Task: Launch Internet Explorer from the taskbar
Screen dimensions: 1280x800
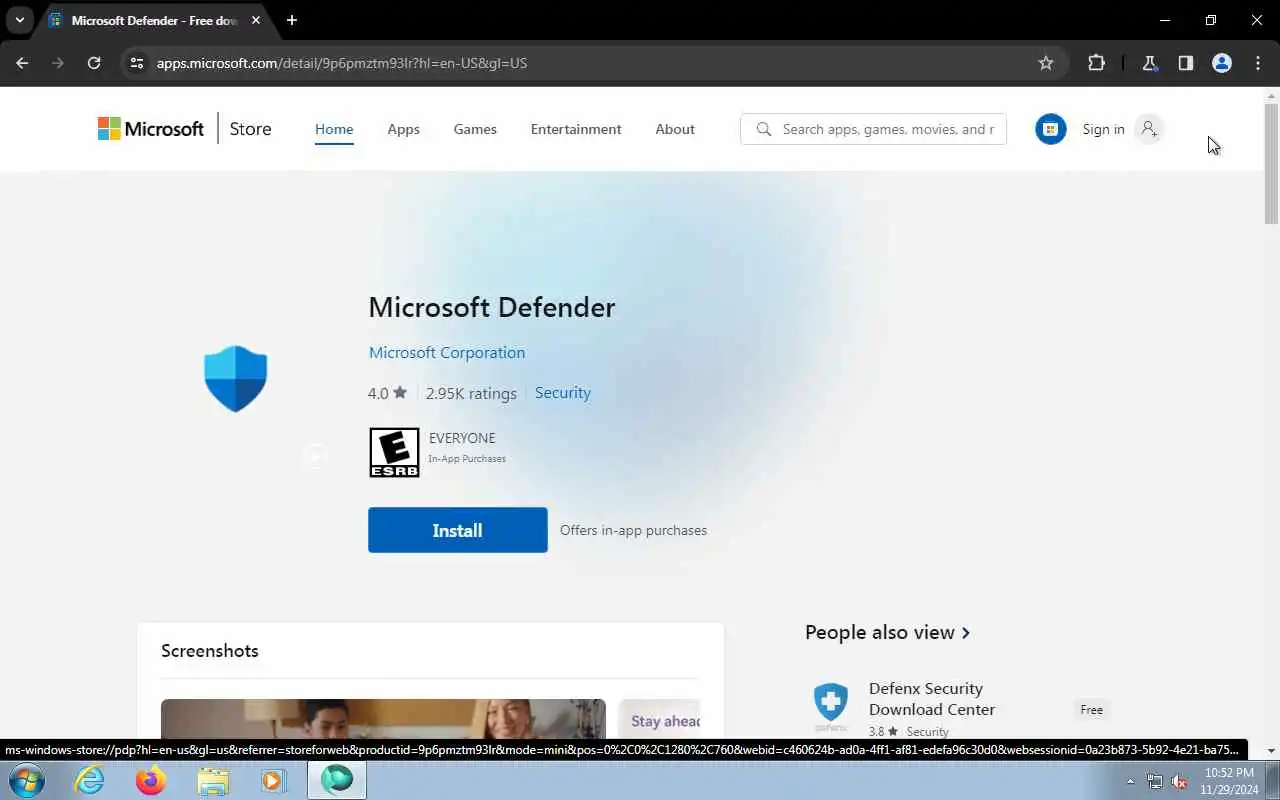Action: pos(90,780)
